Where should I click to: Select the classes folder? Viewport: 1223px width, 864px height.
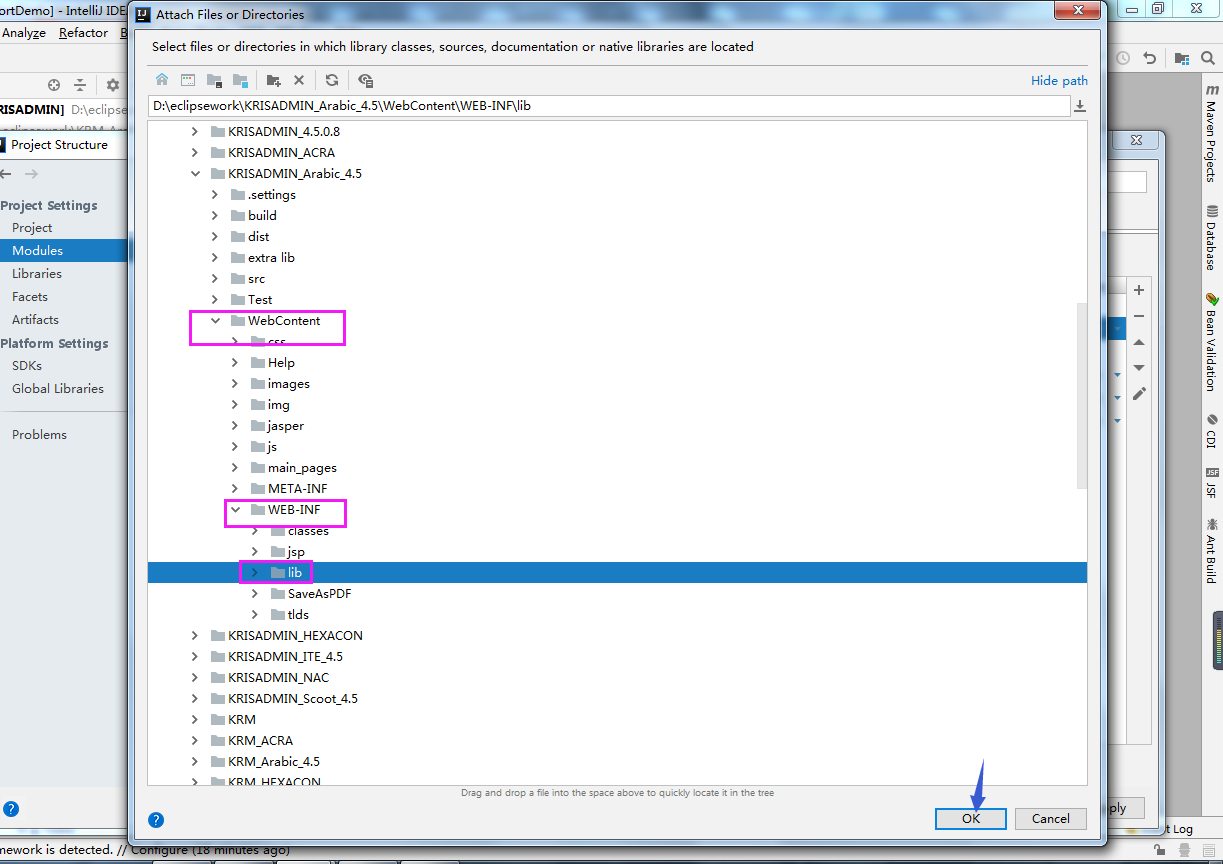click(x=308, y=531)
